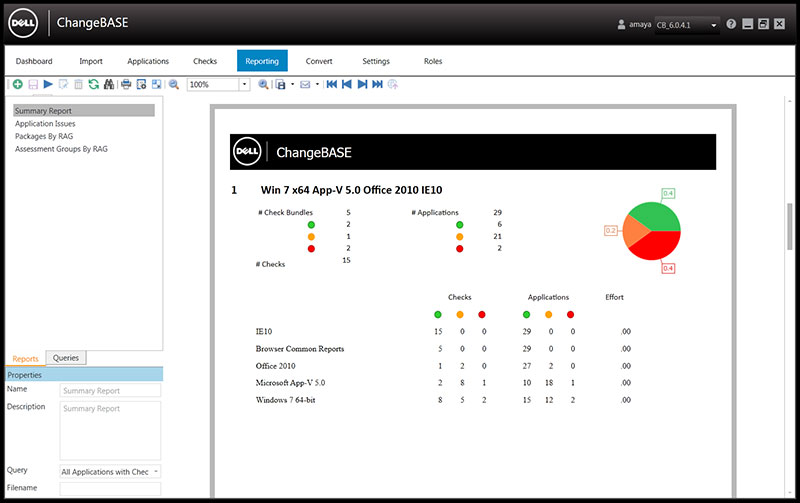Viewport: 800px width, 503px height.
Task: Open page setup icon next to printer
Action: click(x=141, y=84)
